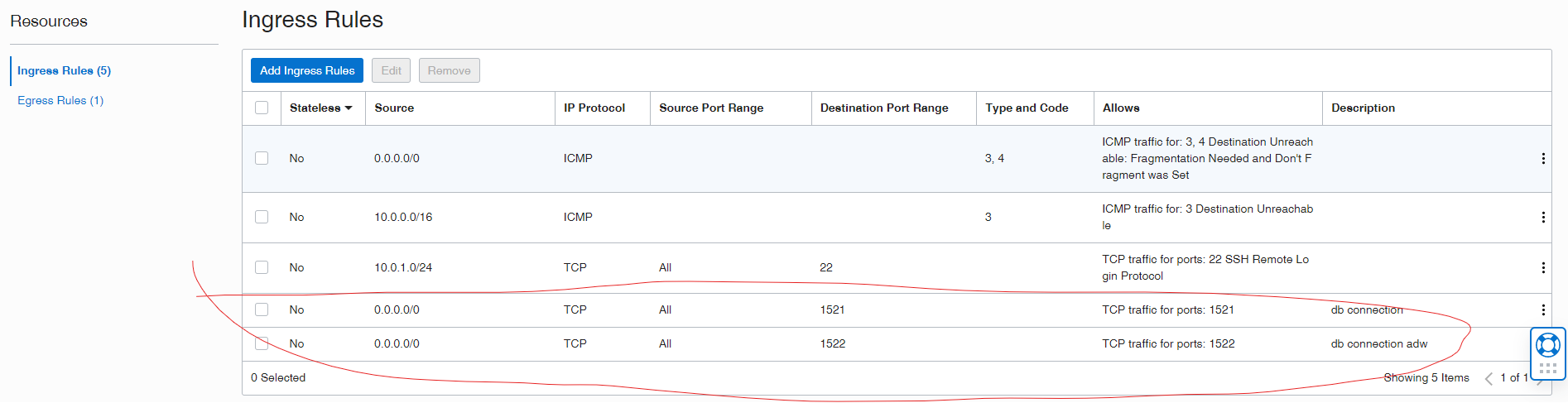1568x403 pixels.
Task: Open actions menu for port 1521 rule
Action: click(1542, 309)
